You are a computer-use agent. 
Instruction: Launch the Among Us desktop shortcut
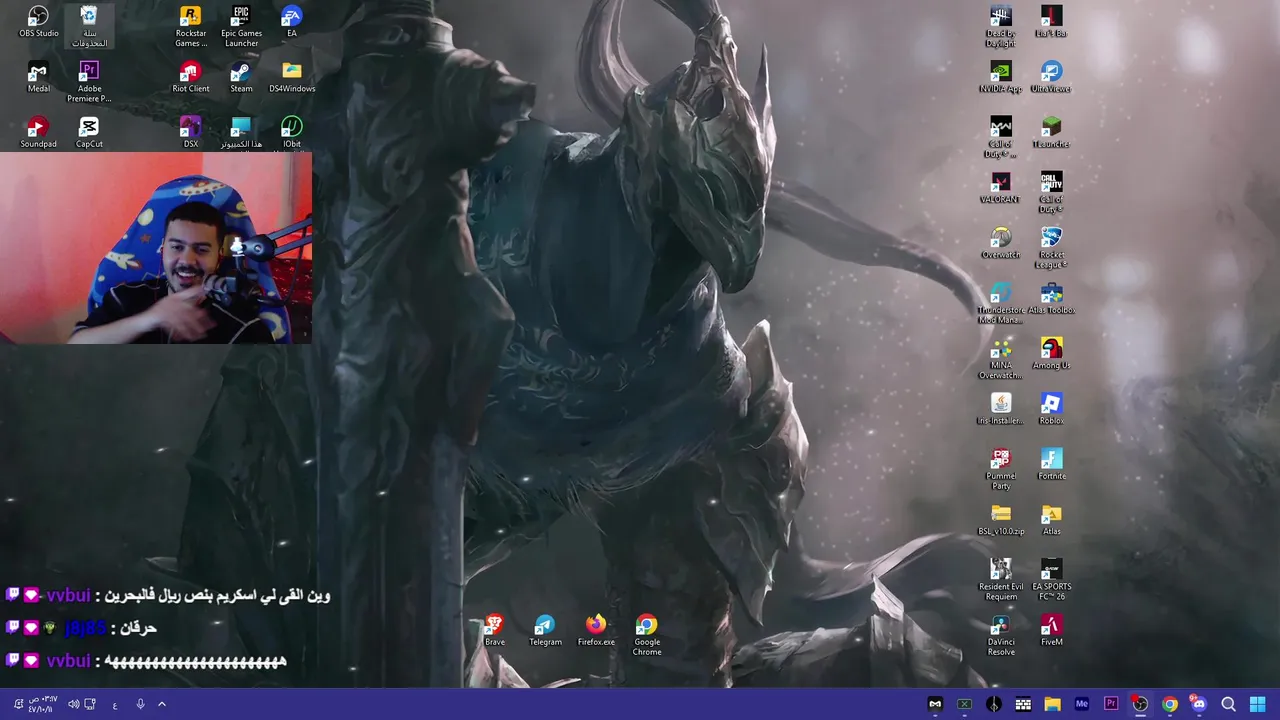(x=1051, y=353)
